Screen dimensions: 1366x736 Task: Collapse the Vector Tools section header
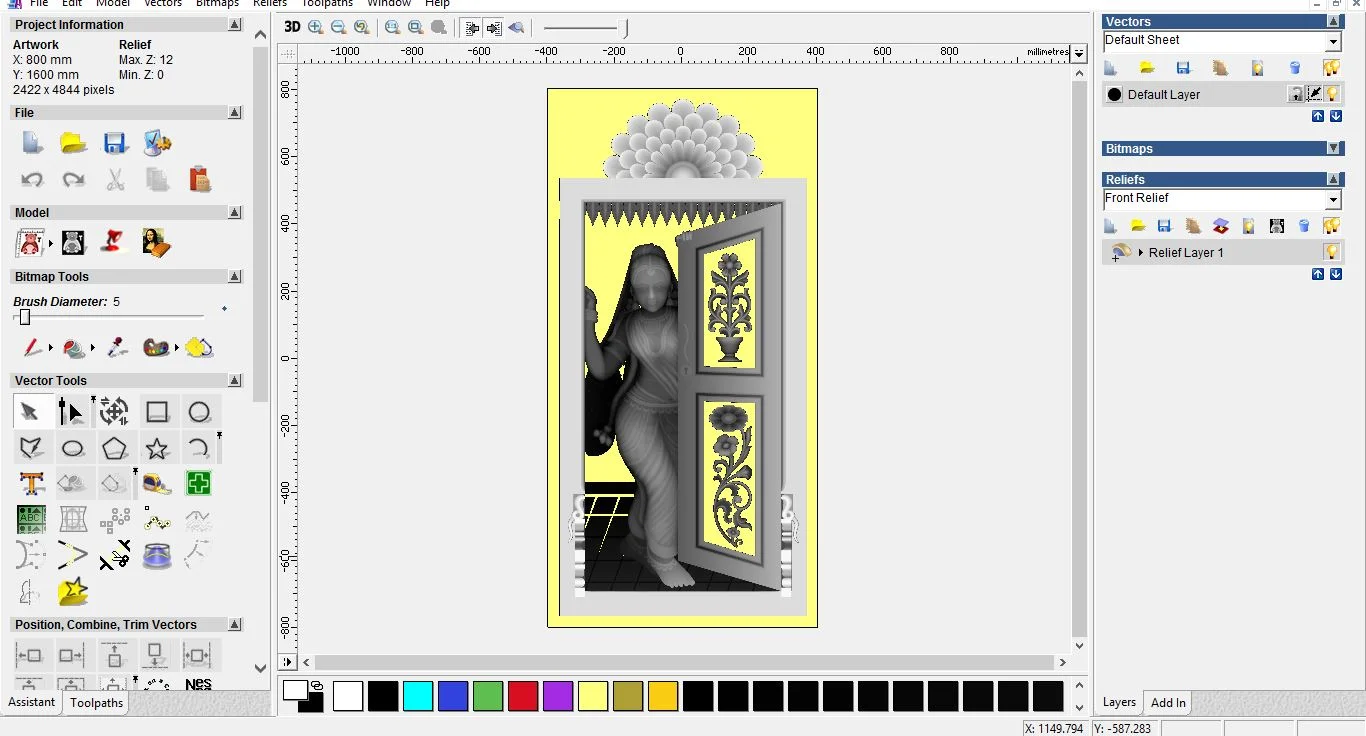tap(234, 380)
